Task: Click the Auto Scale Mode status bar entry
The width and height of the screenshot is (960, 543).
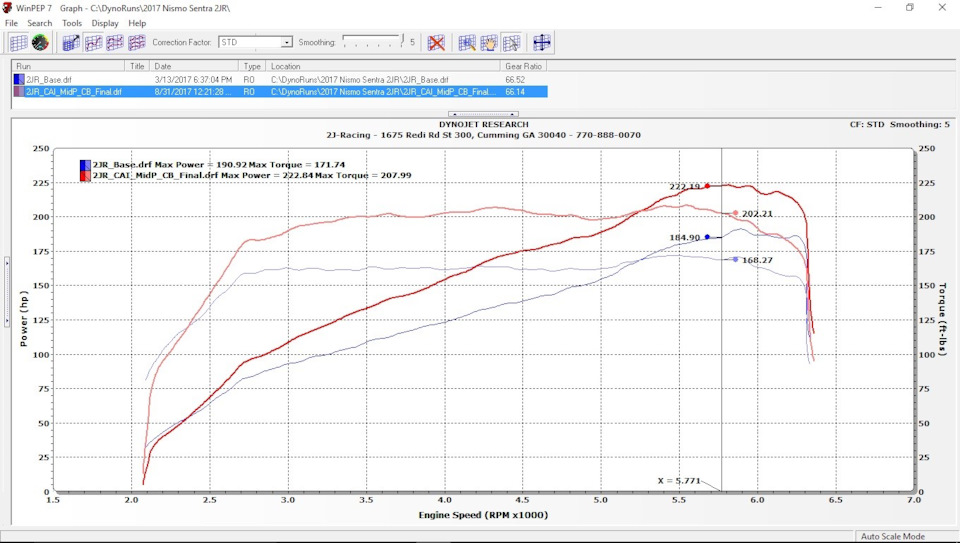Action: tap(893, 536)
